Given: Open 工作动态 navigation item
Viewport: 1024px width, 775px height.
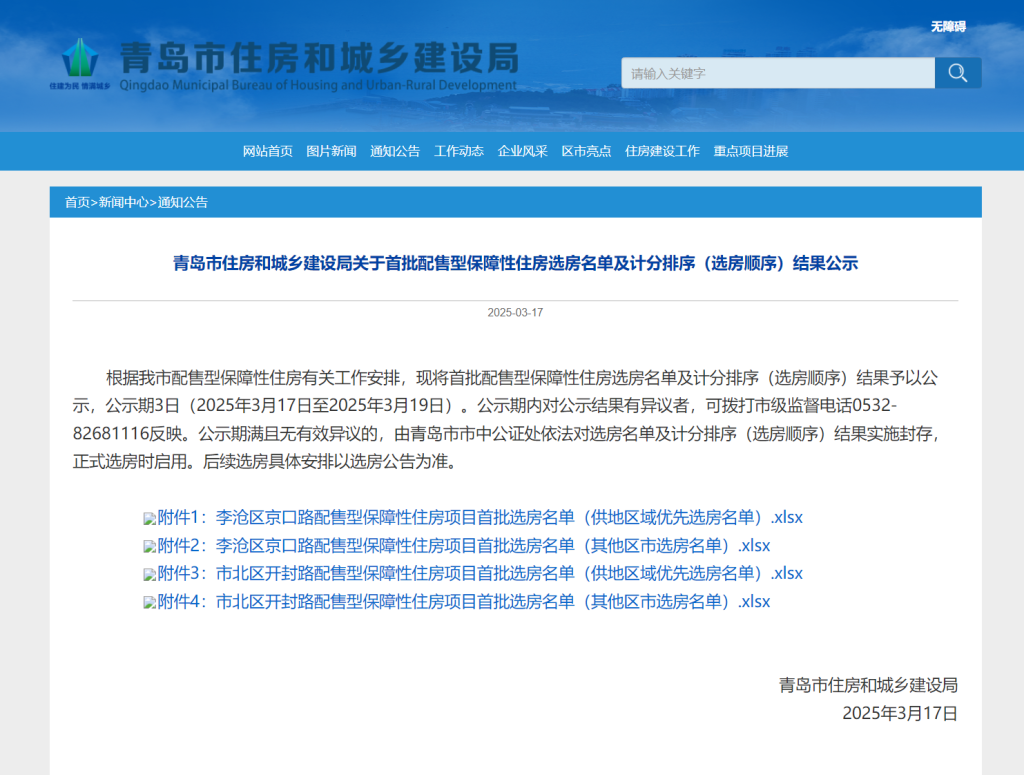Looking at the screenshot, I should pyautogui.click(x=459, y=151).
